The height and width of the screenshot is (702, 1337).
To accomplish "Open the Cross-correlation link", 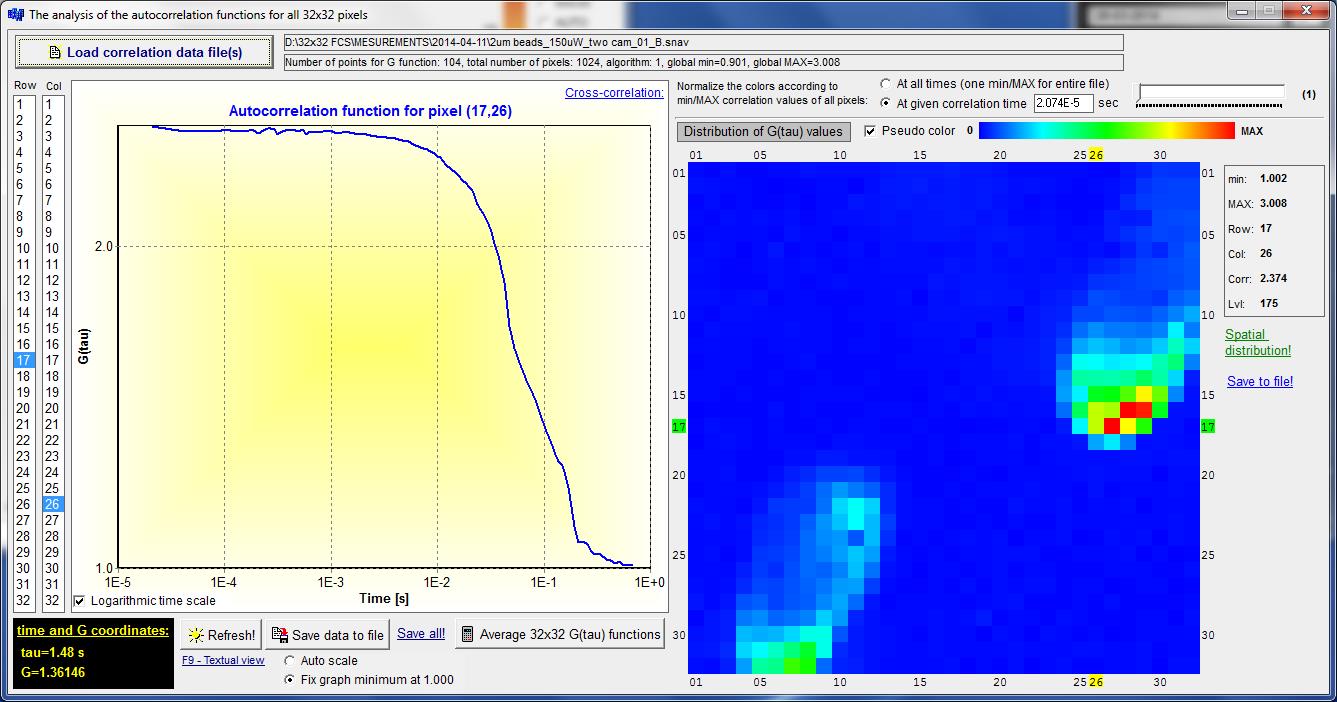I will click(x=614, y=93).
